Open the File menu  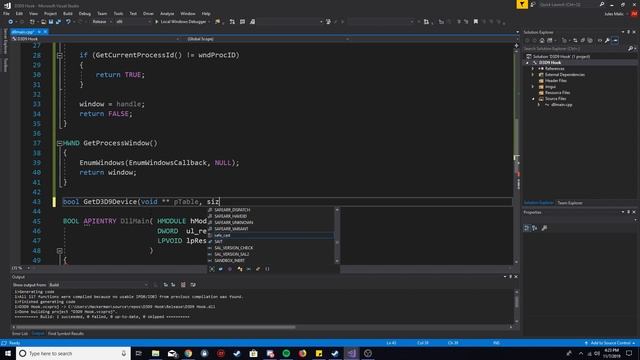point(6,13)
